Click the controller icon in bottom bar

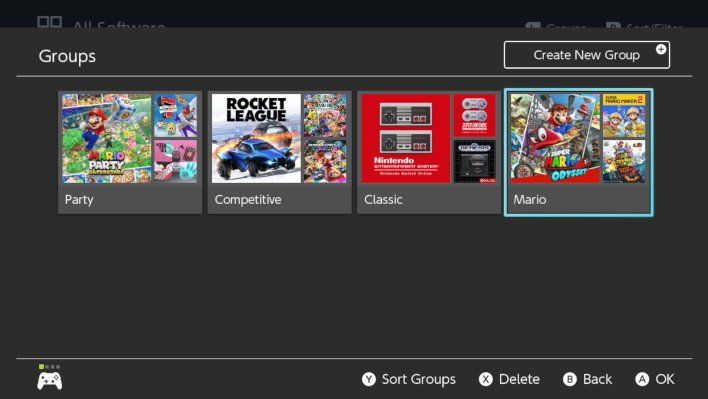click(x=50, y=381)
